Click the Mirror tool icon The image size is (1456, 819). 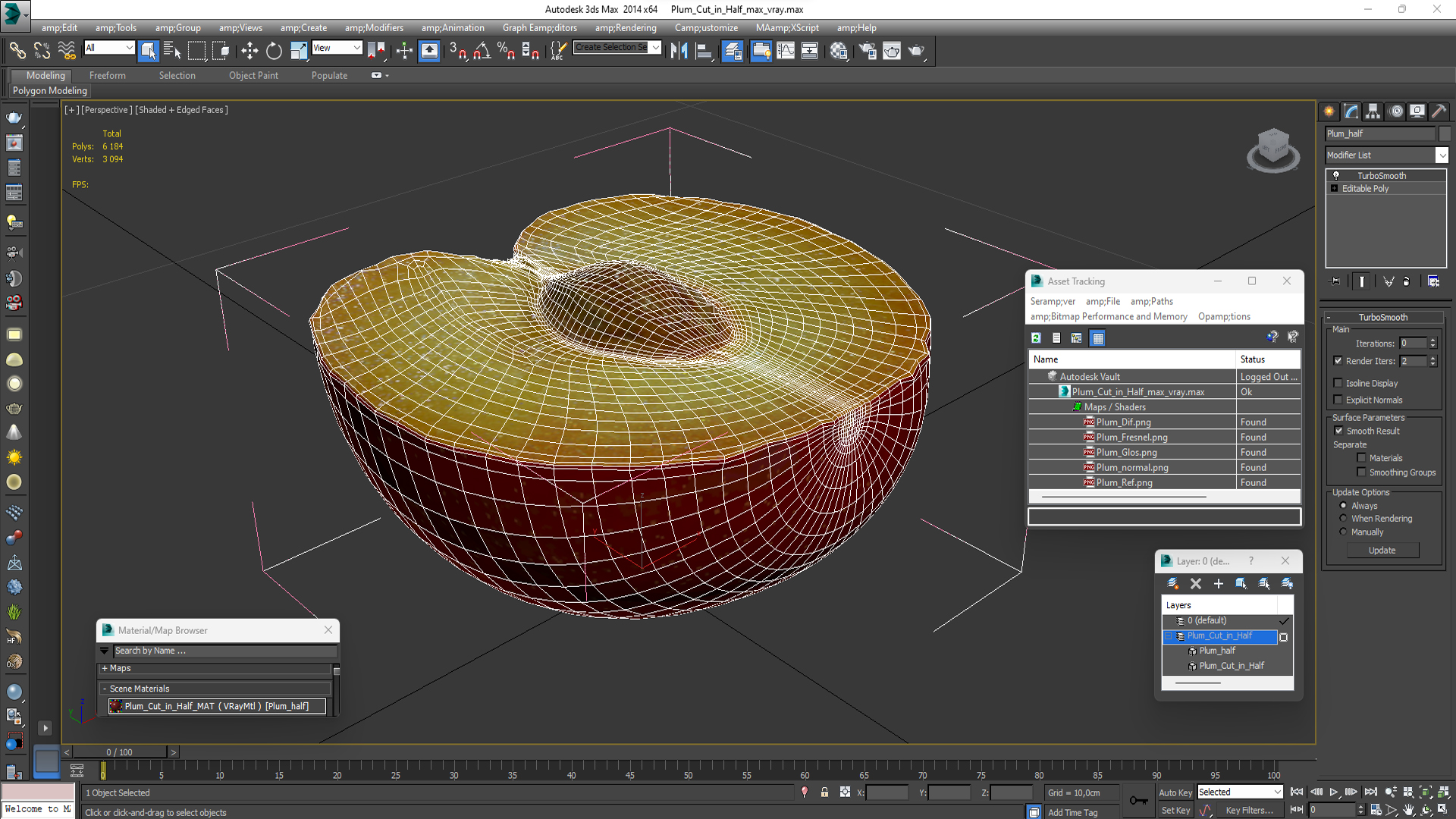point(679,51)
